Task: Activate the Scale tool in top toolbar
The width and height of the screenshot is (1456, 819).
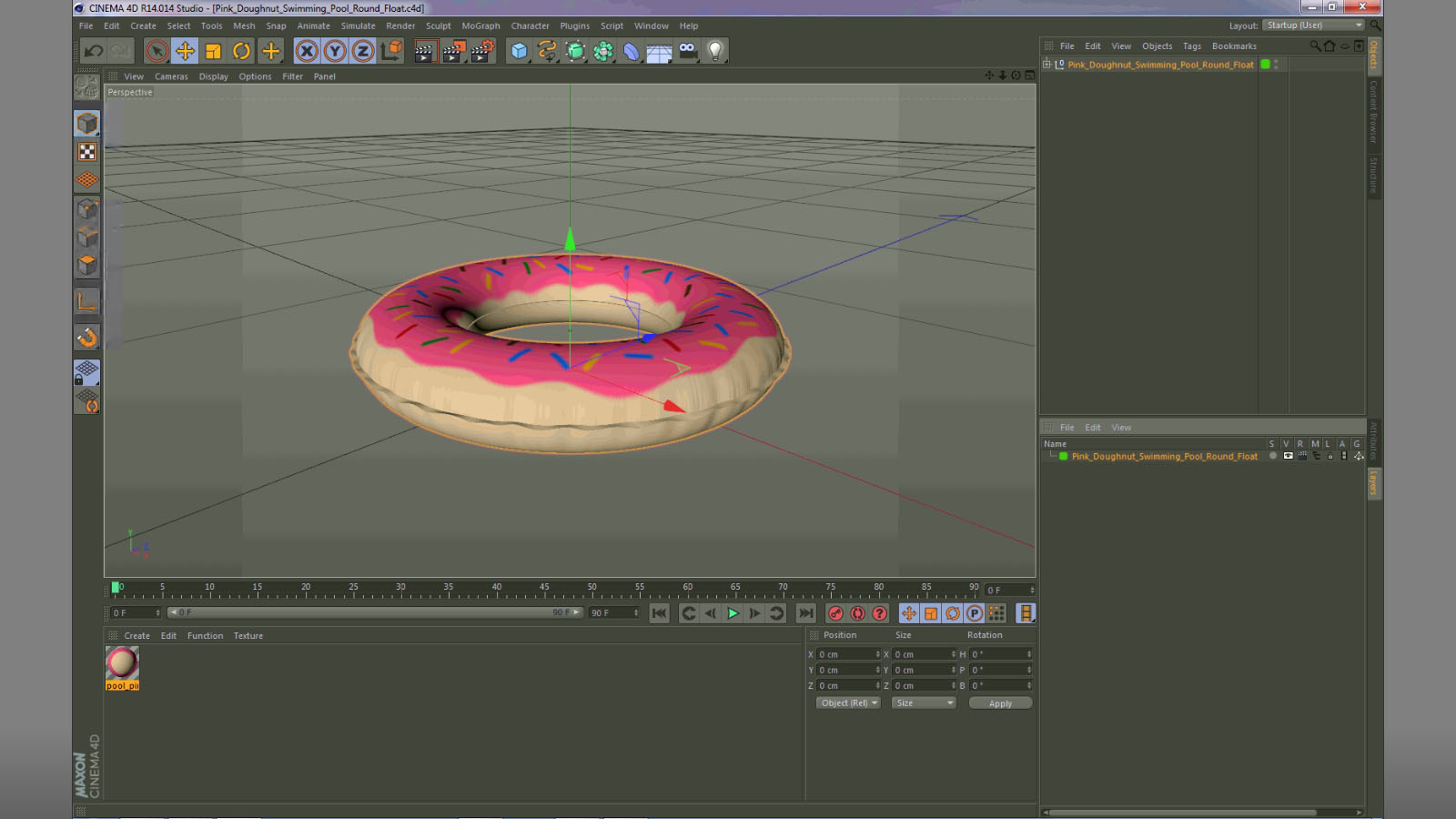Action: [x=213, y=51]
